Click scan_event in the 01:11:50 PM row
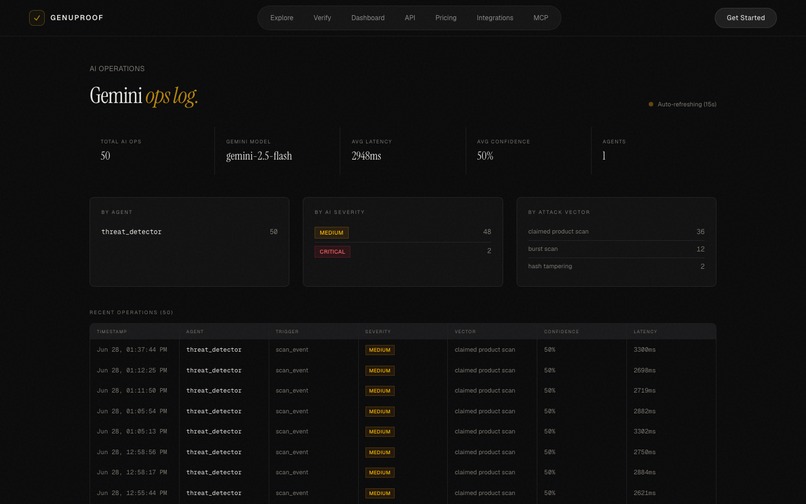Viewport: 806px width, 504px height. pyautogui.click(x=292, y=391)
